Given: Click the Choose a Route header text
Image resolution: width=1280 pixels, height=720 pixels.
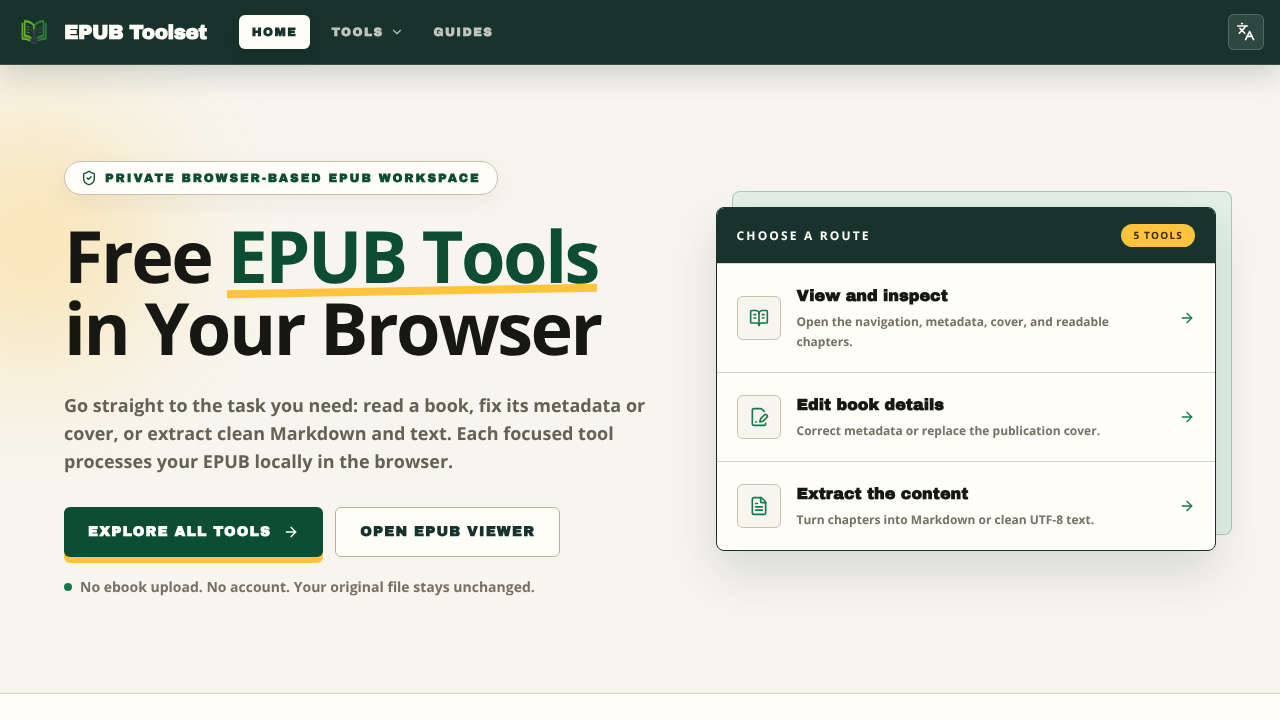Looking at the screenshot, I should (803, 236).
